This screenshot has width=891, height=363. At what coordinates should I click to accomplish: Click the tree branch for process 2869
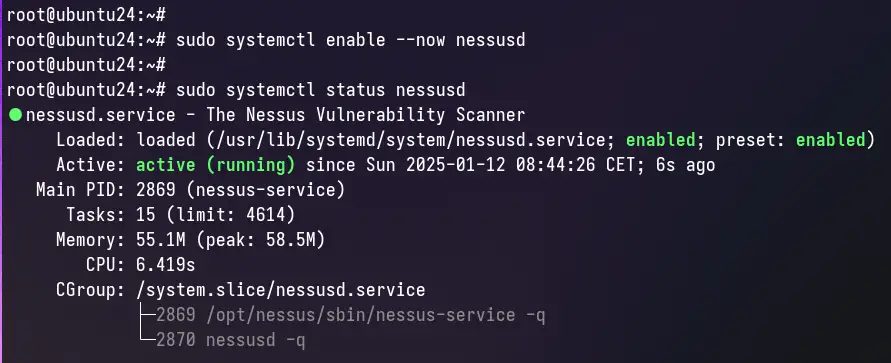pyautogui.click(x=147, y=314)
